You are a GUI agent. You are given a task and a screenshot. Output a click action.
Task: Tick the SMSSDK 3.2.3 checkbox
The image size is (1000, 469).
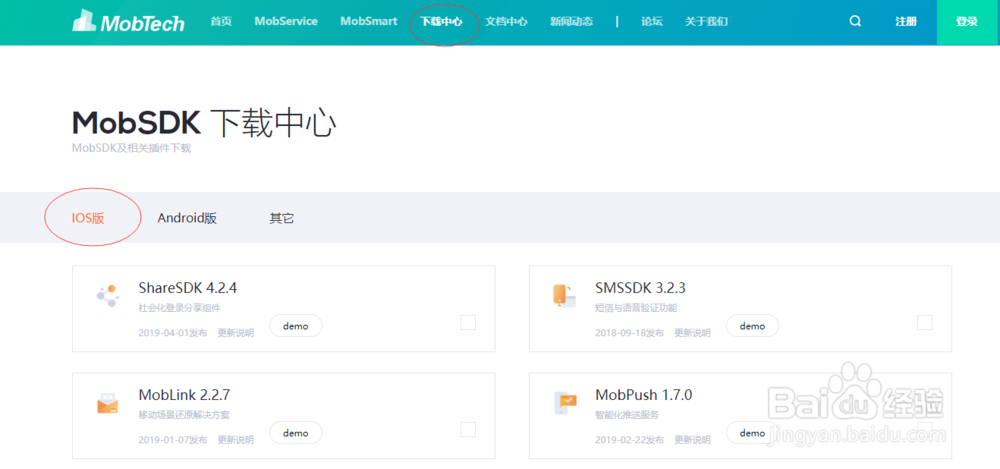tap(925, 323)
